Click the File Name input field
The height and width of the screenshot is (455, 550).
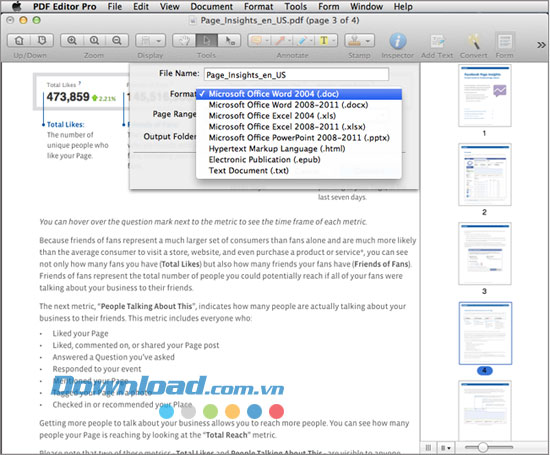coord(296,74)
